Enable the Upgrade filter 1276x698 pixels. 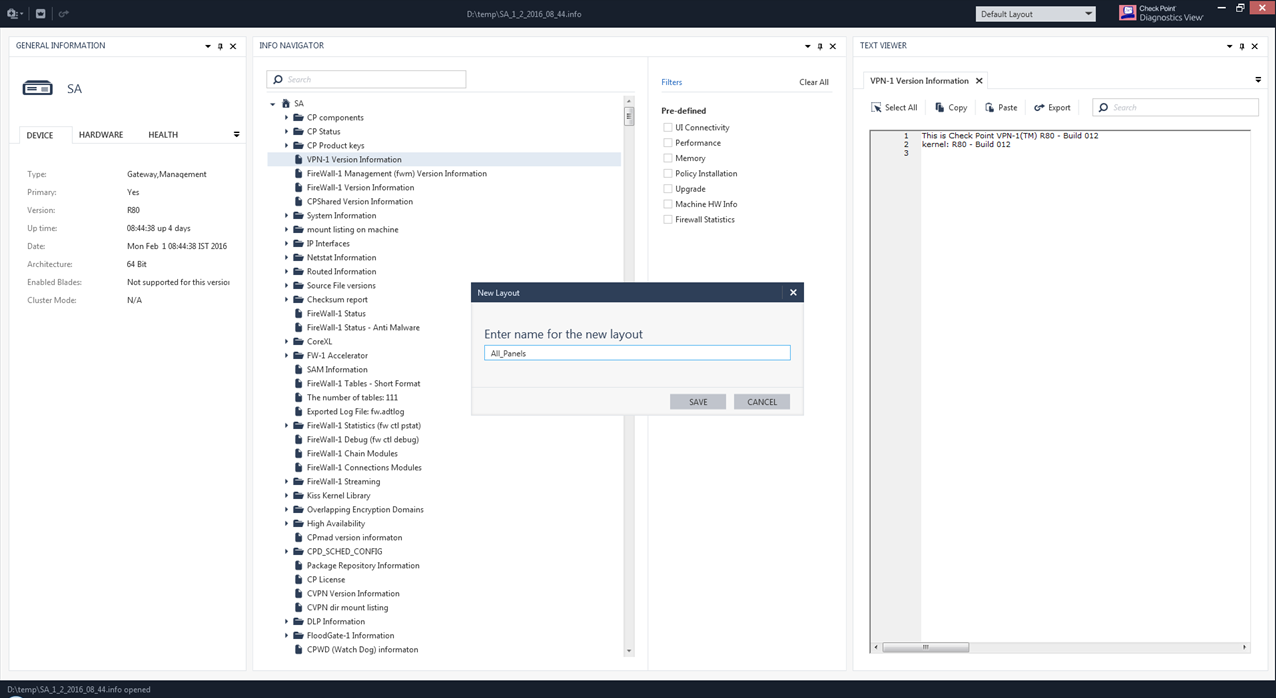(667, 189)
